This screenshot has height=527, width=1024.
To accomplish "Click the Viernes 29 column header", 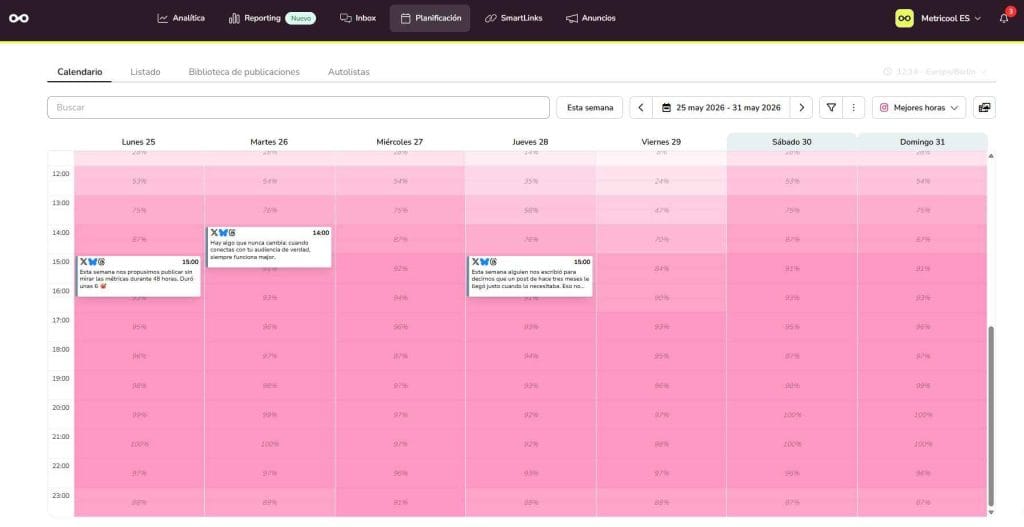I will pos(661,142).
